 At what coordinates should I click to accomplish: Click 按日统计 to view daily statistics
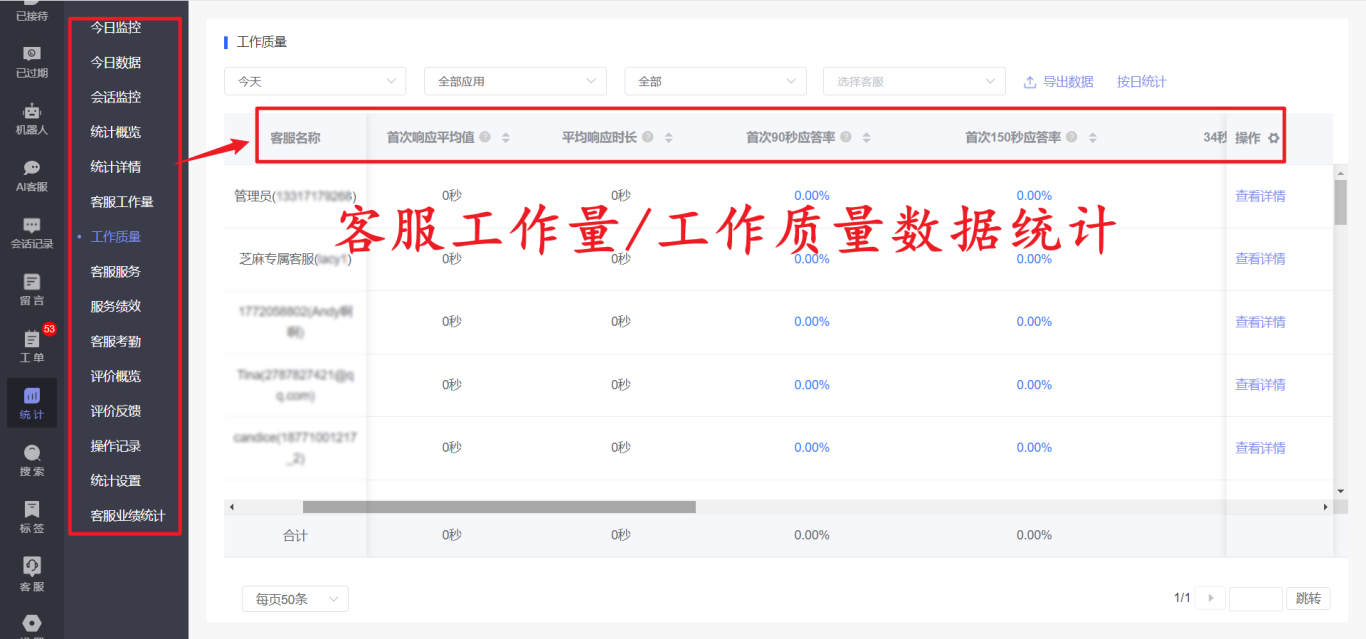1142,81
